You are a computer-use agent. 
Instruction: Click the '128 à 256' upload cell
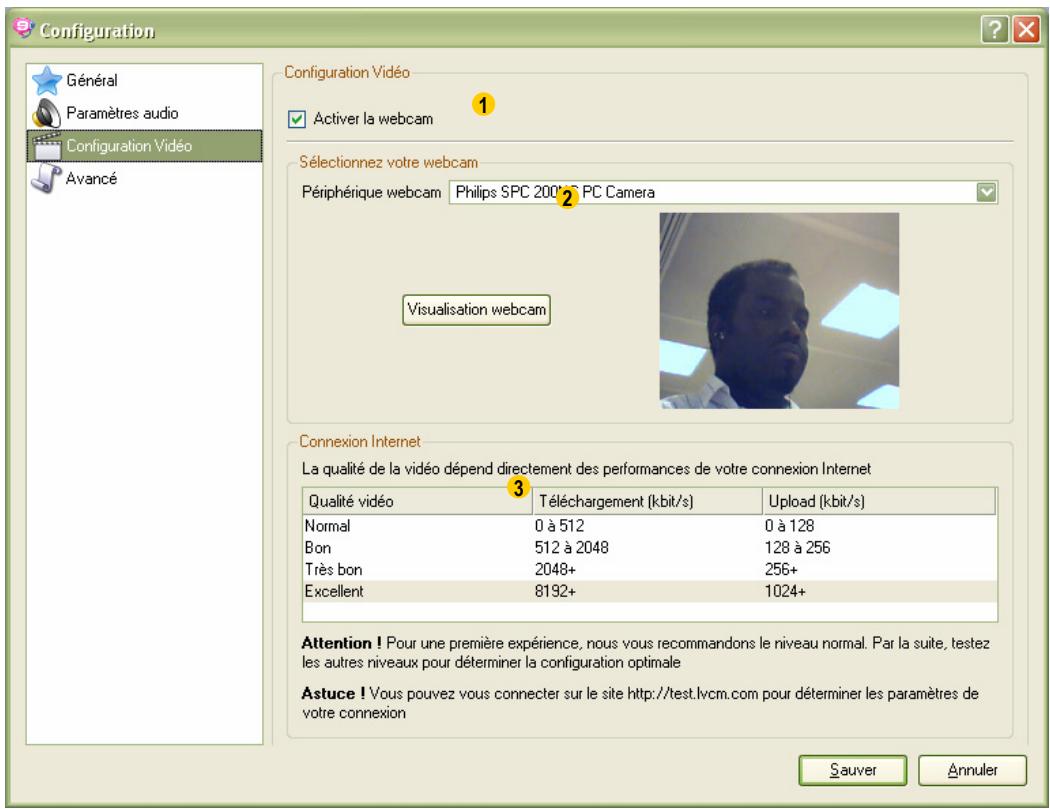click(x=798, y=548)
